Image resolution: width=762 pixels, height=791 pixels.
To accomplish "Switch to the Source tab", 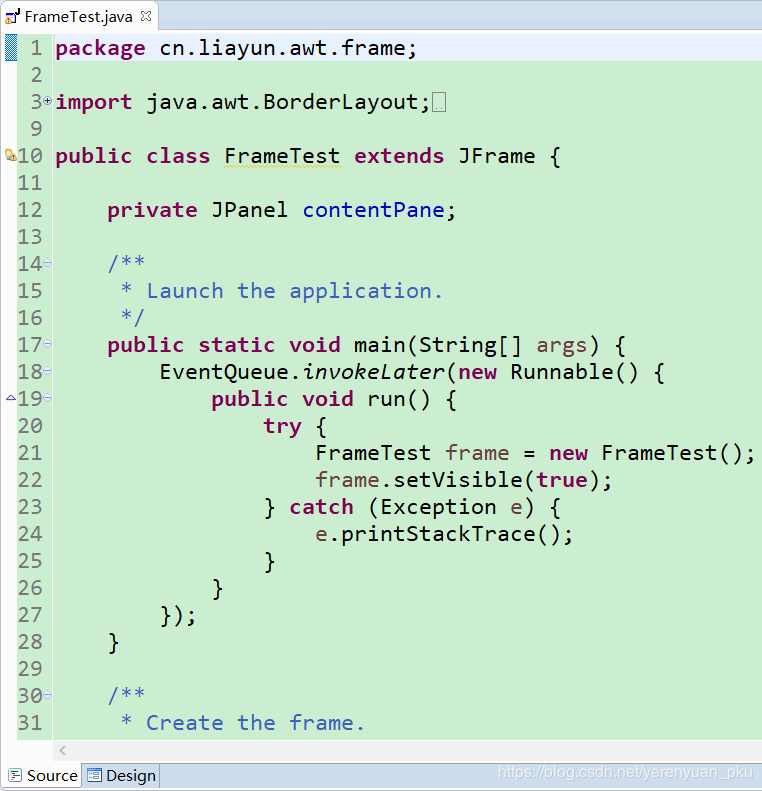I will point(42,775).
